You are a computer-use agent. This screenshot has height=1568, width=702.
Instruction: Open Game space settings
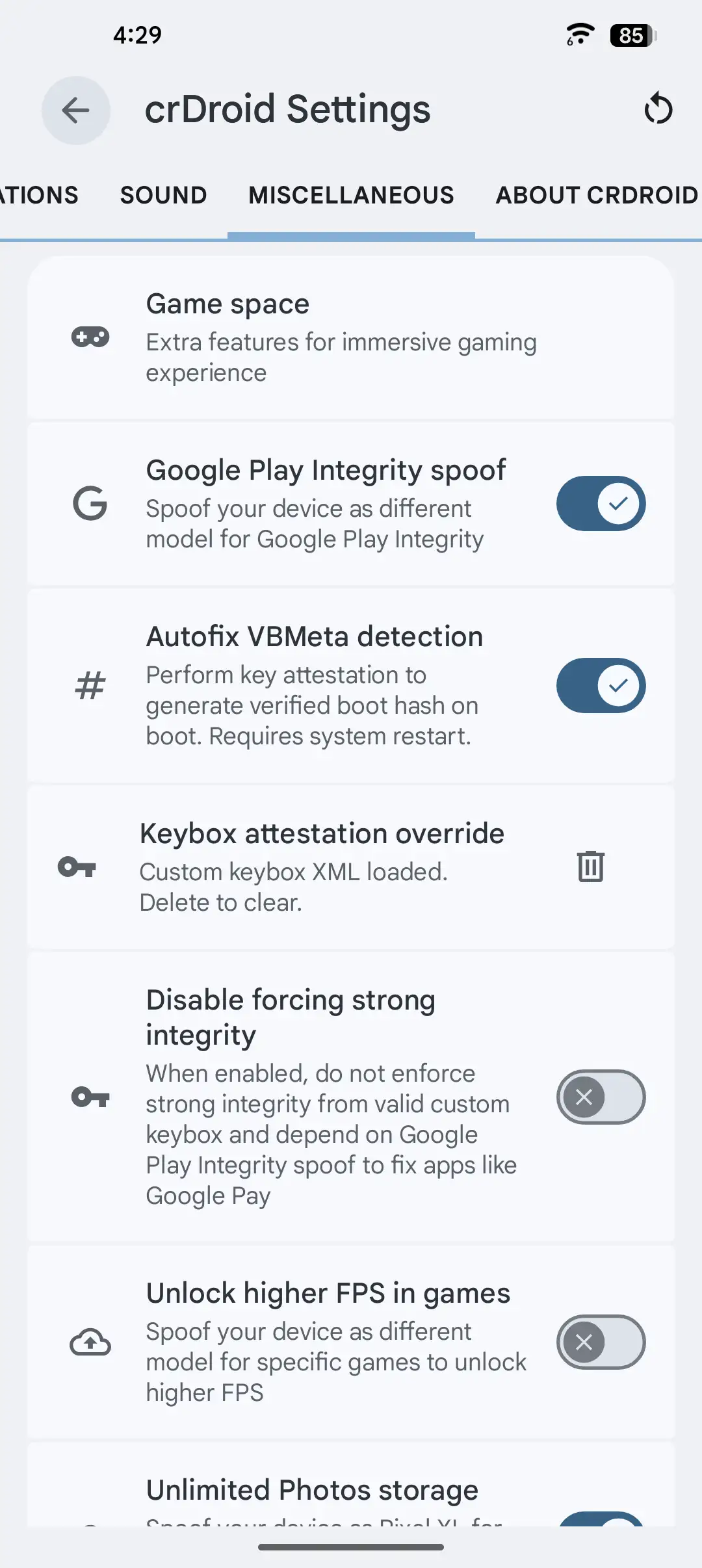coord(341,337)
